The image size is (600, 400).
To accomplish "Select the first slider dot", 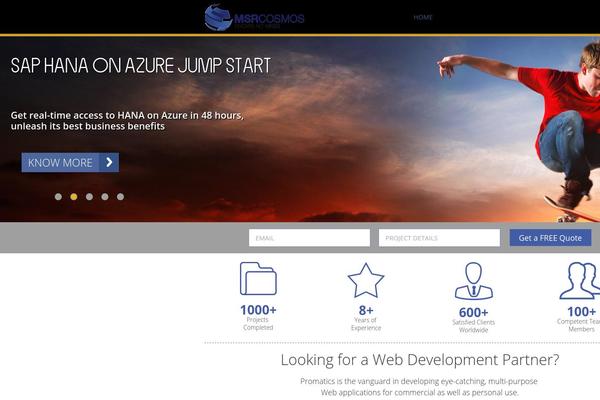I will [x=58, y=197].
